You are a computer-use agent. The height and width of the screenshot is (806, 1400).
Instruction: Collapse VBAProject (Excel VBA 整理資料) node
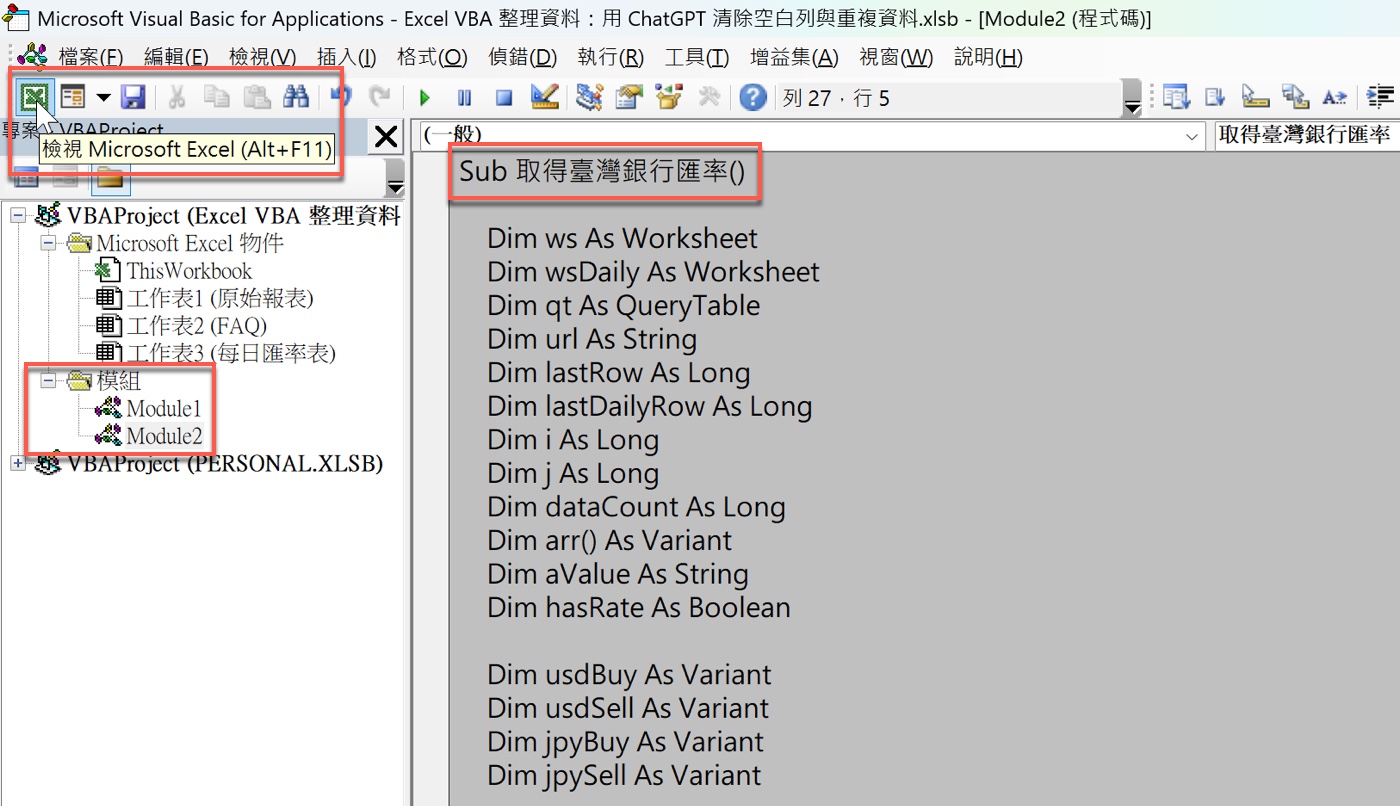point(18,216)
